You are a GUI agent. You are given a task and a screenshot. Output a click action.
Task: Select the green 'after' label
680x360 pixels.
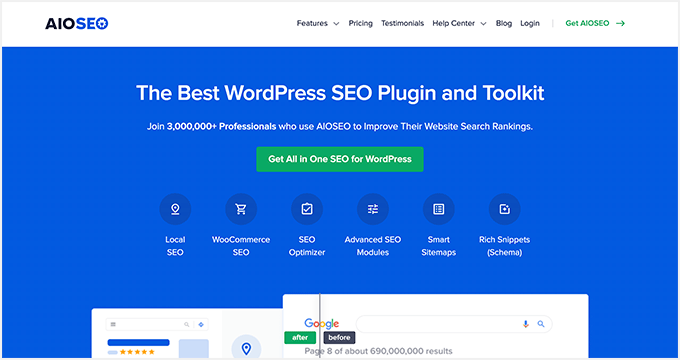pos(300,337)
